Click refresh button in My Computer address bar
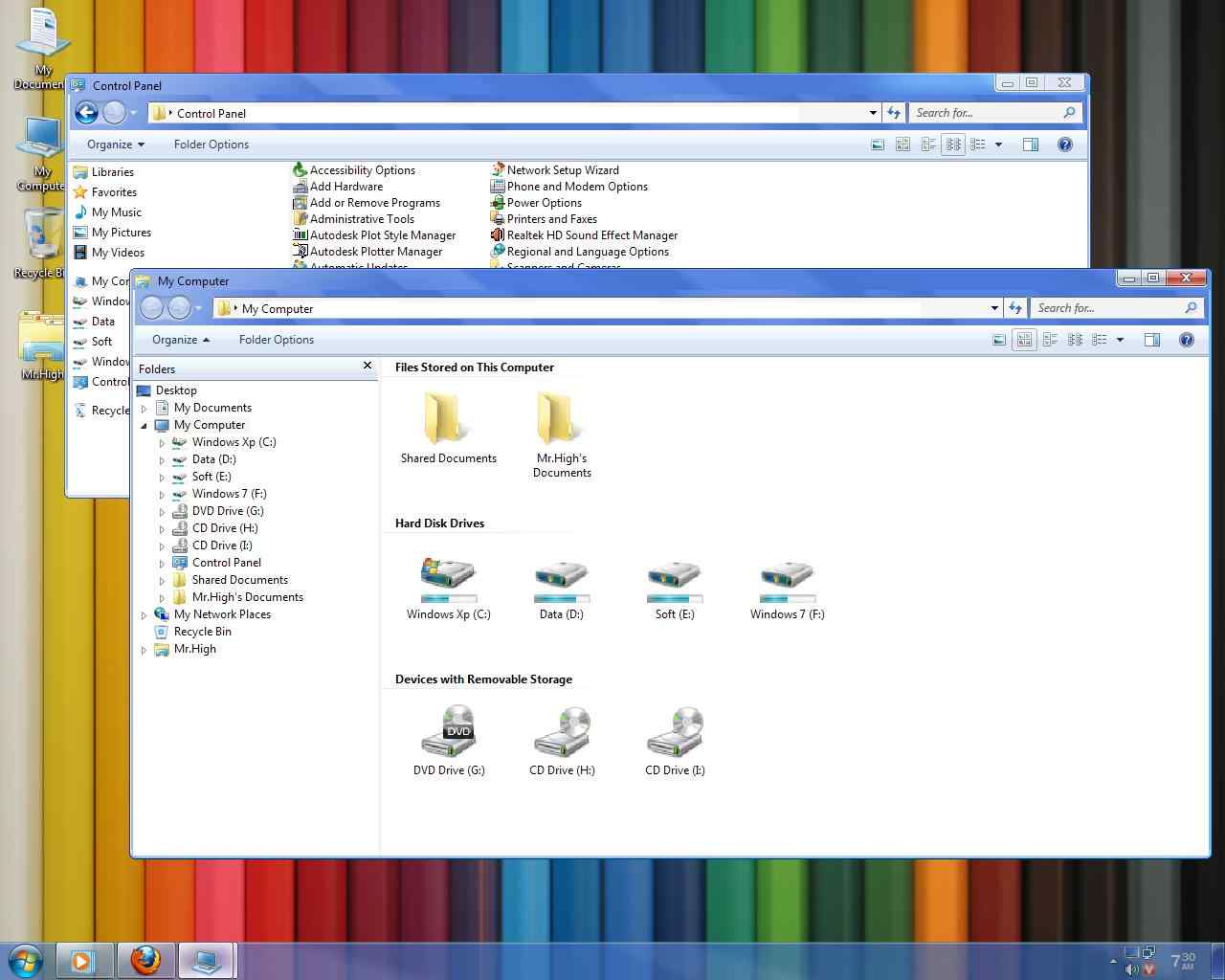Image resolution: width=1225 pixels, height=980 pixels. click(1015, 308)
